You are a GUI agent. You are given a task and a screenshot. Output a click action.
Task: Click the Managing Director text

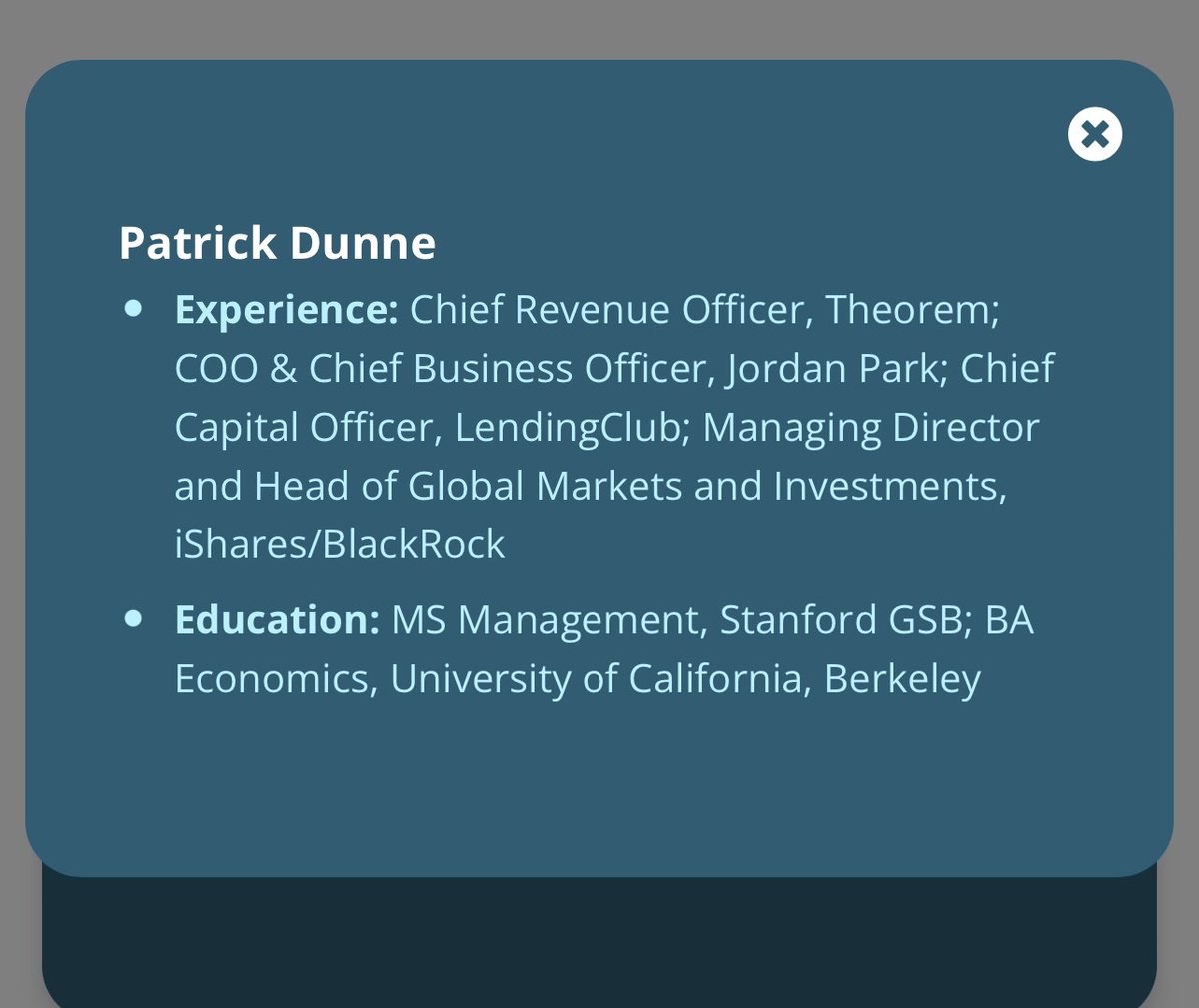click(x=871, y=428)
